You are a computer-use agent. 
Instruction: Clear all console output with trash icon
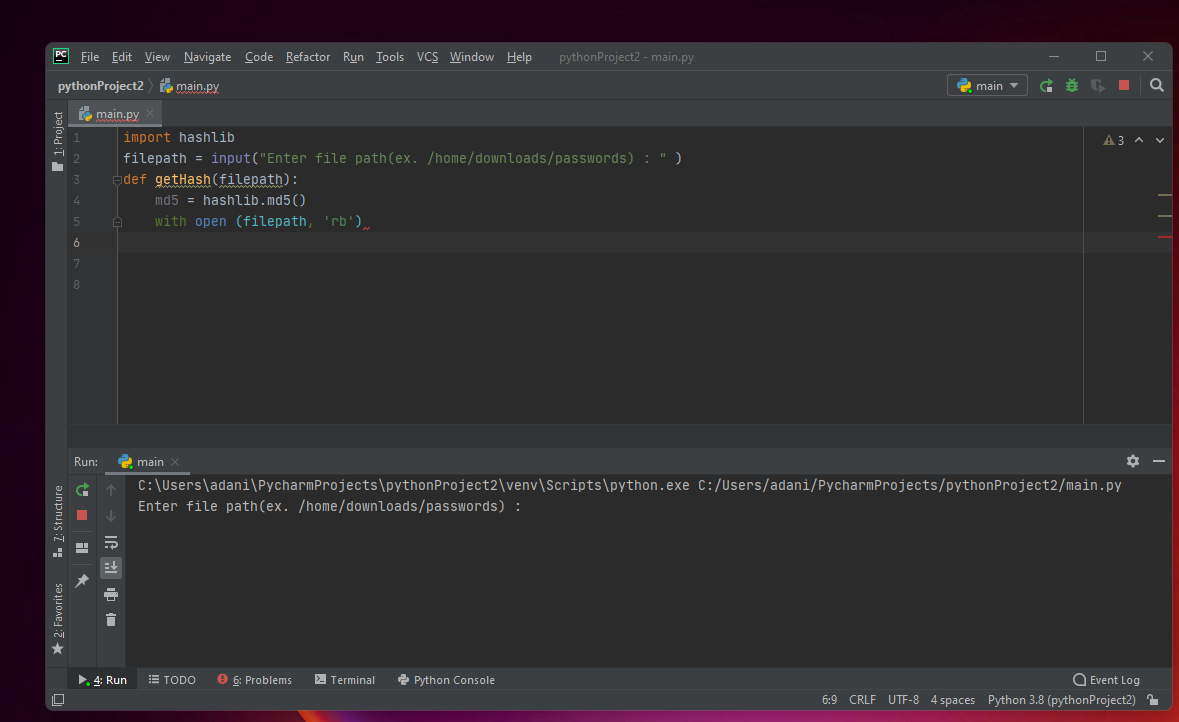(111, 620)
